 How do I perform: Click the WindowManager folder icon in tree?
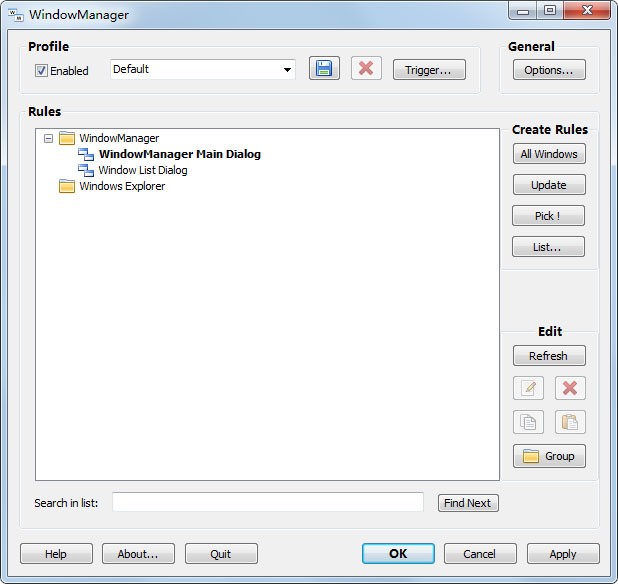[x=67, y=138]
